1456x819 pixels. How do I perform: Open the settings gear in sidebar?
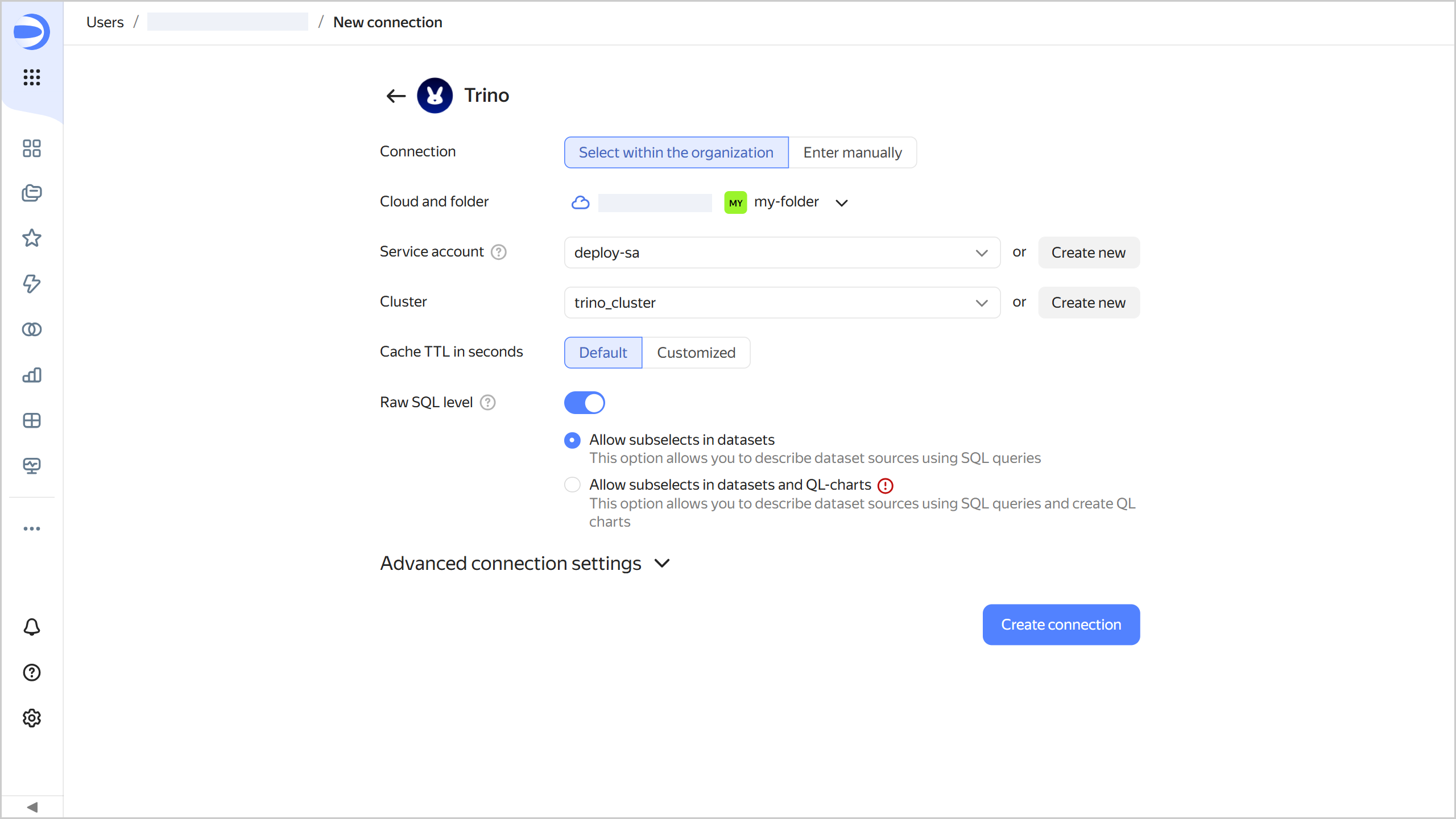(x=32, y=718)
